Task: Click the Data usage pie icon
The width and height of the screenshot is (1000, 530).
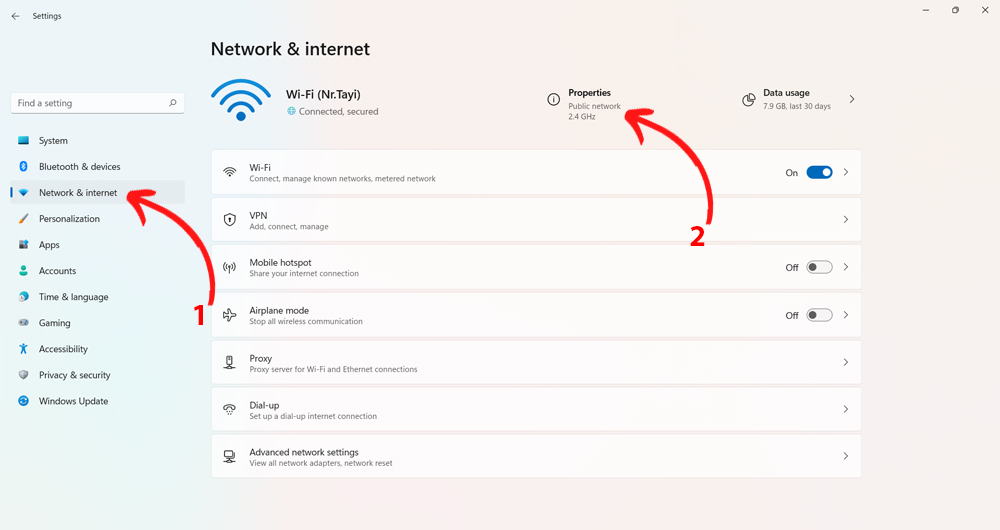Action: coord(748,100)
